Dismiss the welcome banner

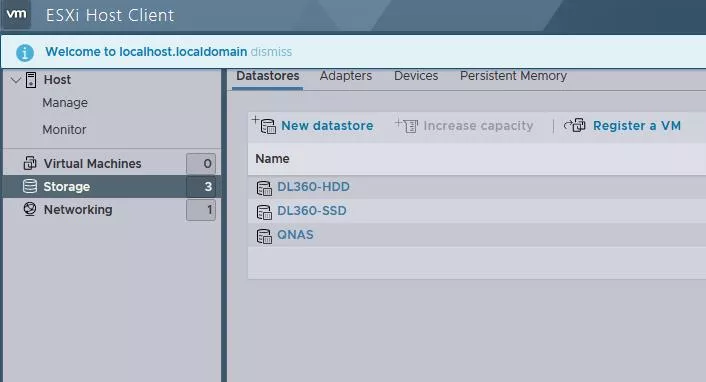[271, 52]
